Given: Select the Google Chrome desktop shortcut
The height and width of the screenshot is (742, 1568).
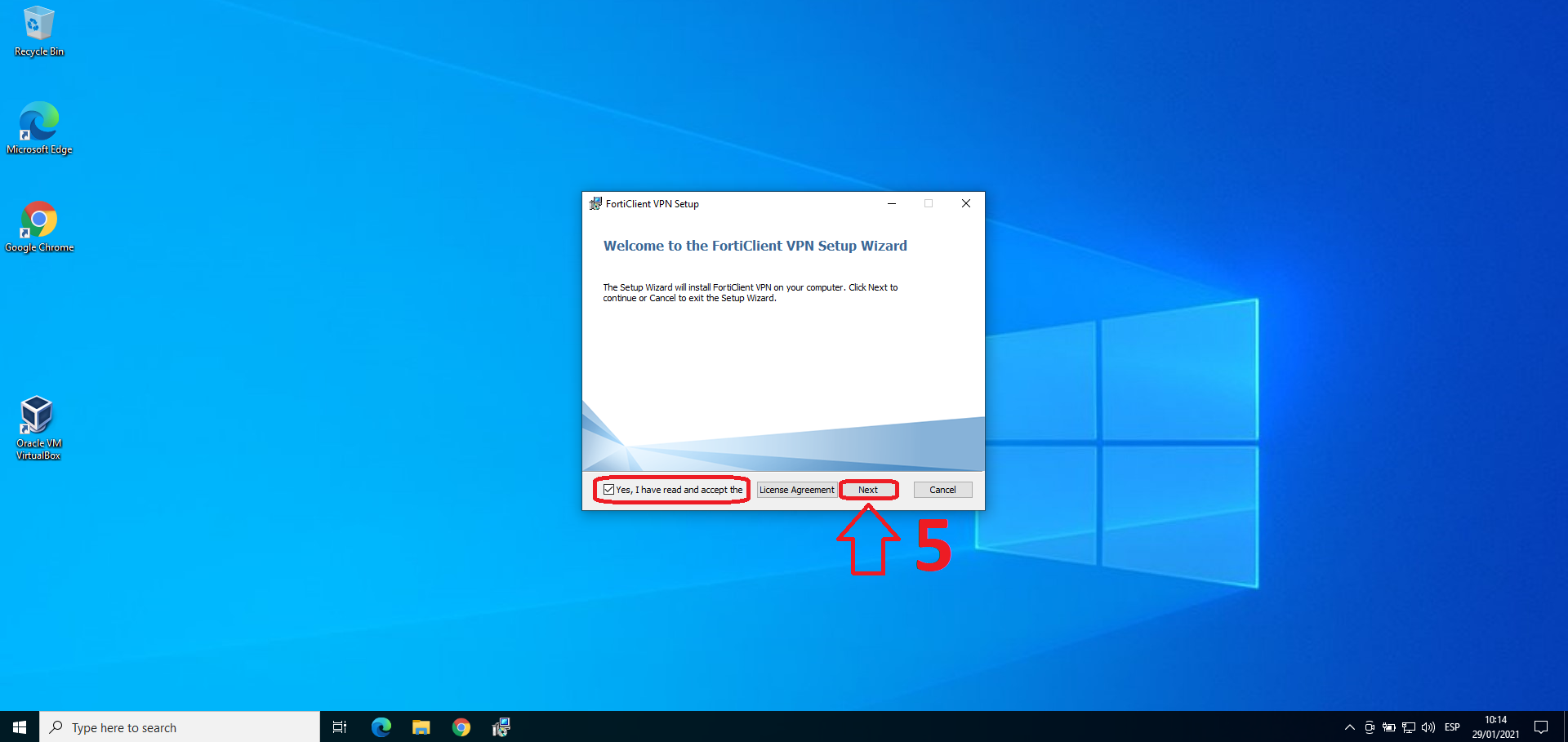Looking at the screenshot, I should point(38,225).
